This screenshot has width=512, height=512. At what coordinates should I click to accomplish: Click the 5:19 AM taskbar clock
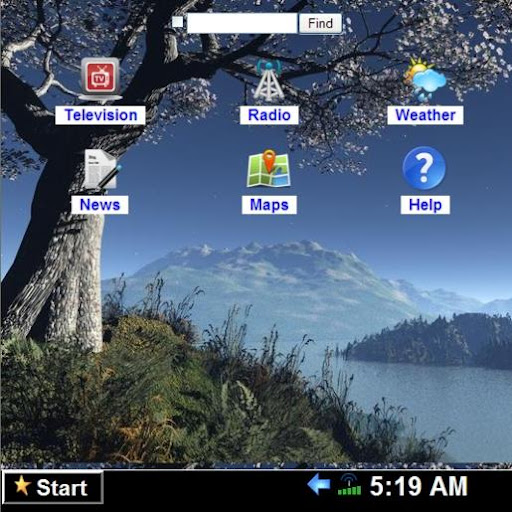pos(419,486)
